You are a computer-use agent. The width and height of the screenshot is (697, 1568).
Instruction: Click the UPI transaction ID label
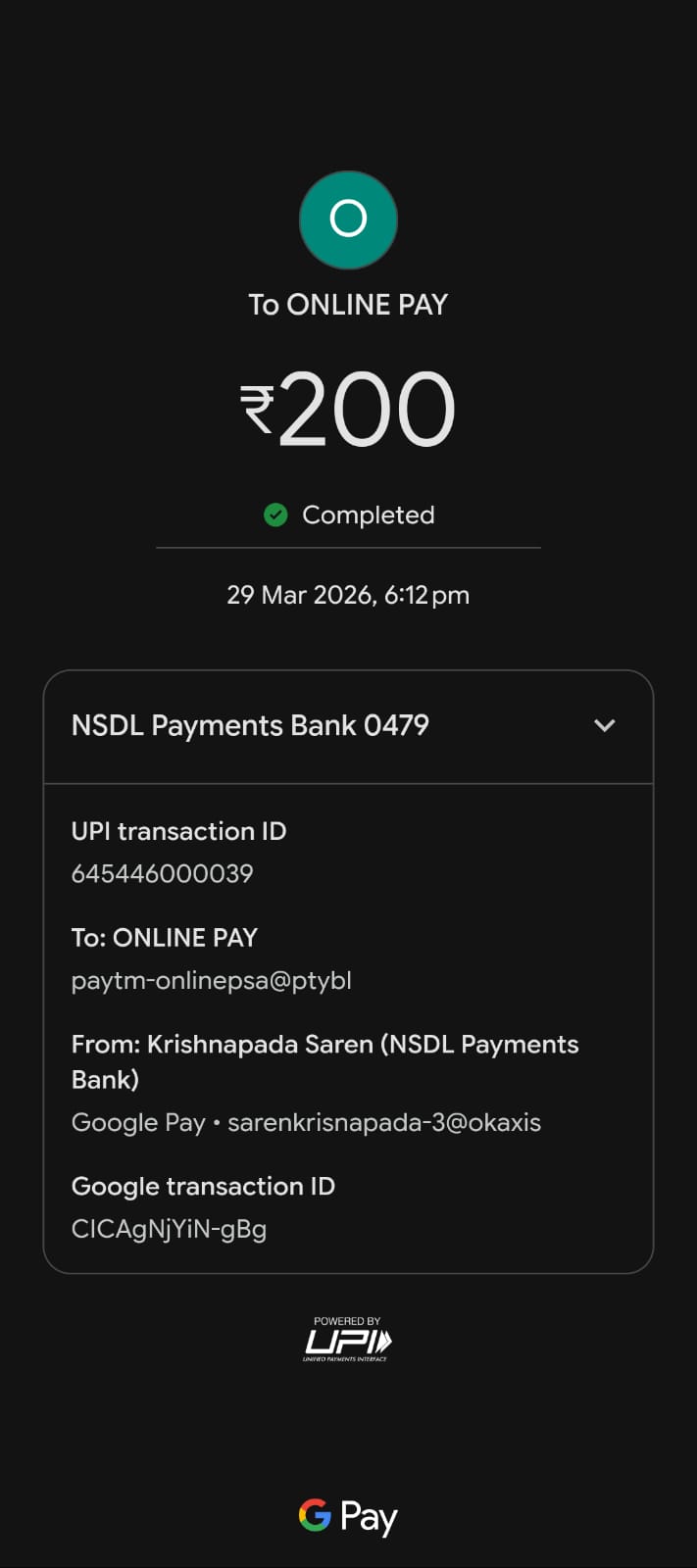[178, 831]
